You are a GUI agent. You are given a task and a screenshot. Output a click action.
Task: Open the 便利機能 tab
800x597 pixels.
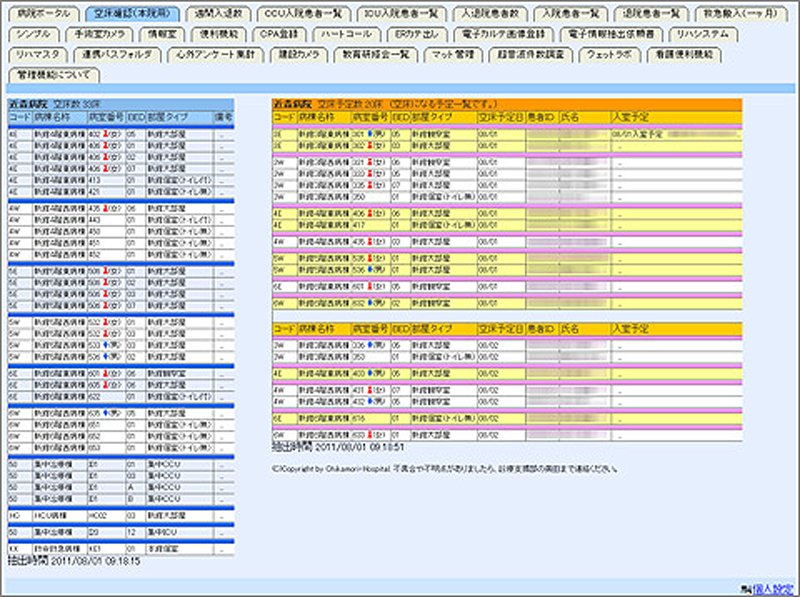pos(218,34)
